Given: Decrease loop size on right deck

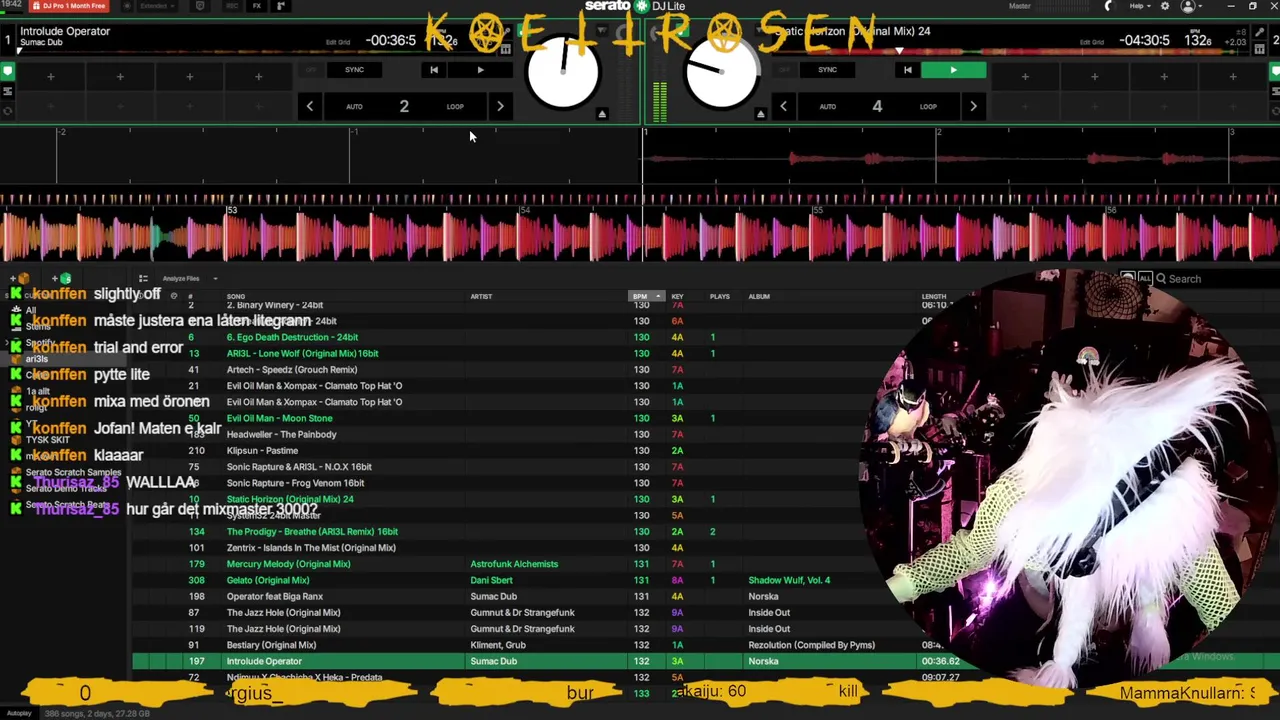Looking at the screenshot, I should [783, 106].
